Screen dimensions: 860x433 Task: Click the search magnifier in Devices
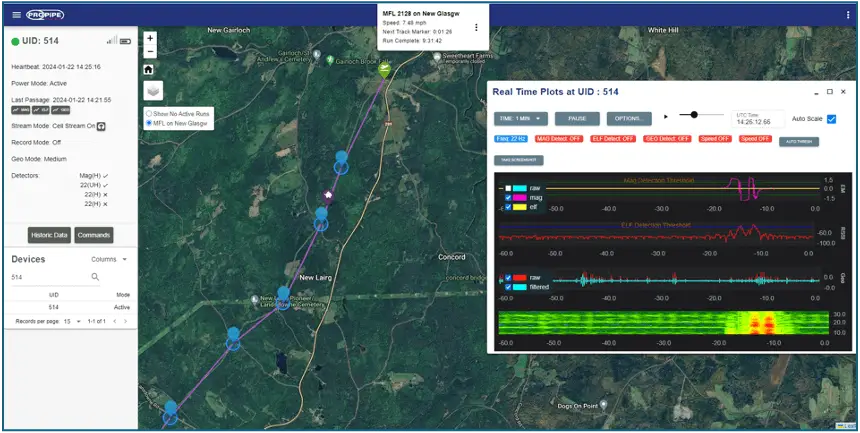point(95,277)
